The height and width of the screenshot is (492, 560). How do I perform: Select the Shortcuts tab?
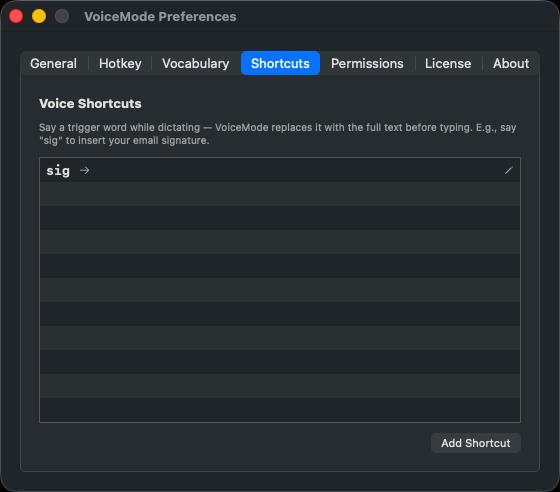coord(280,63)
